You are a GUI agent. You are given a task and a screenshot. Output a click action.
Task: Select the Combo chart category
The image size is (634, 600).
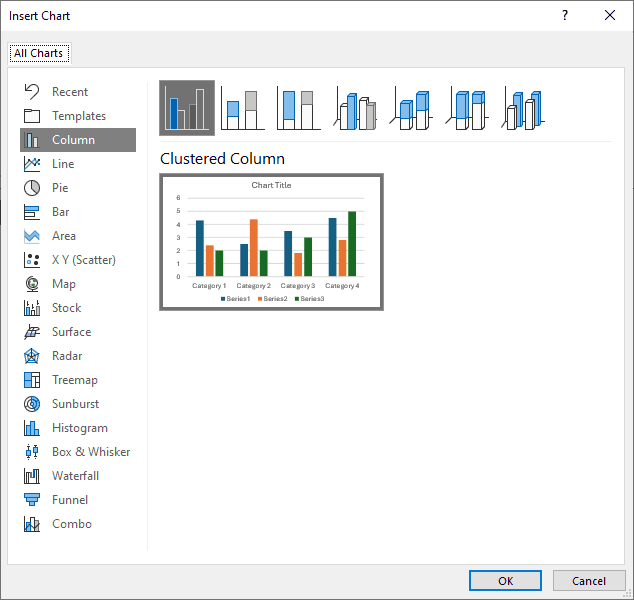[71, 524]
